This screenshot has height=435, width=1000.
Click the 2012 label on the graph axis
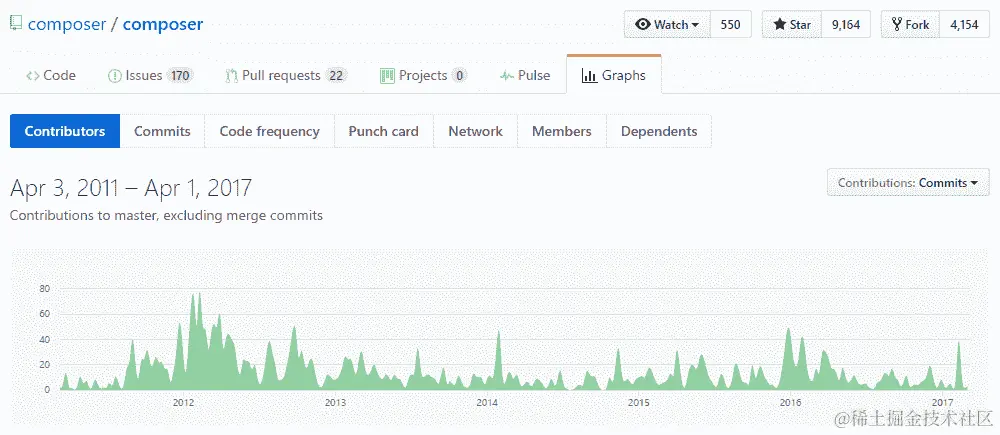[x=183, y=403]
